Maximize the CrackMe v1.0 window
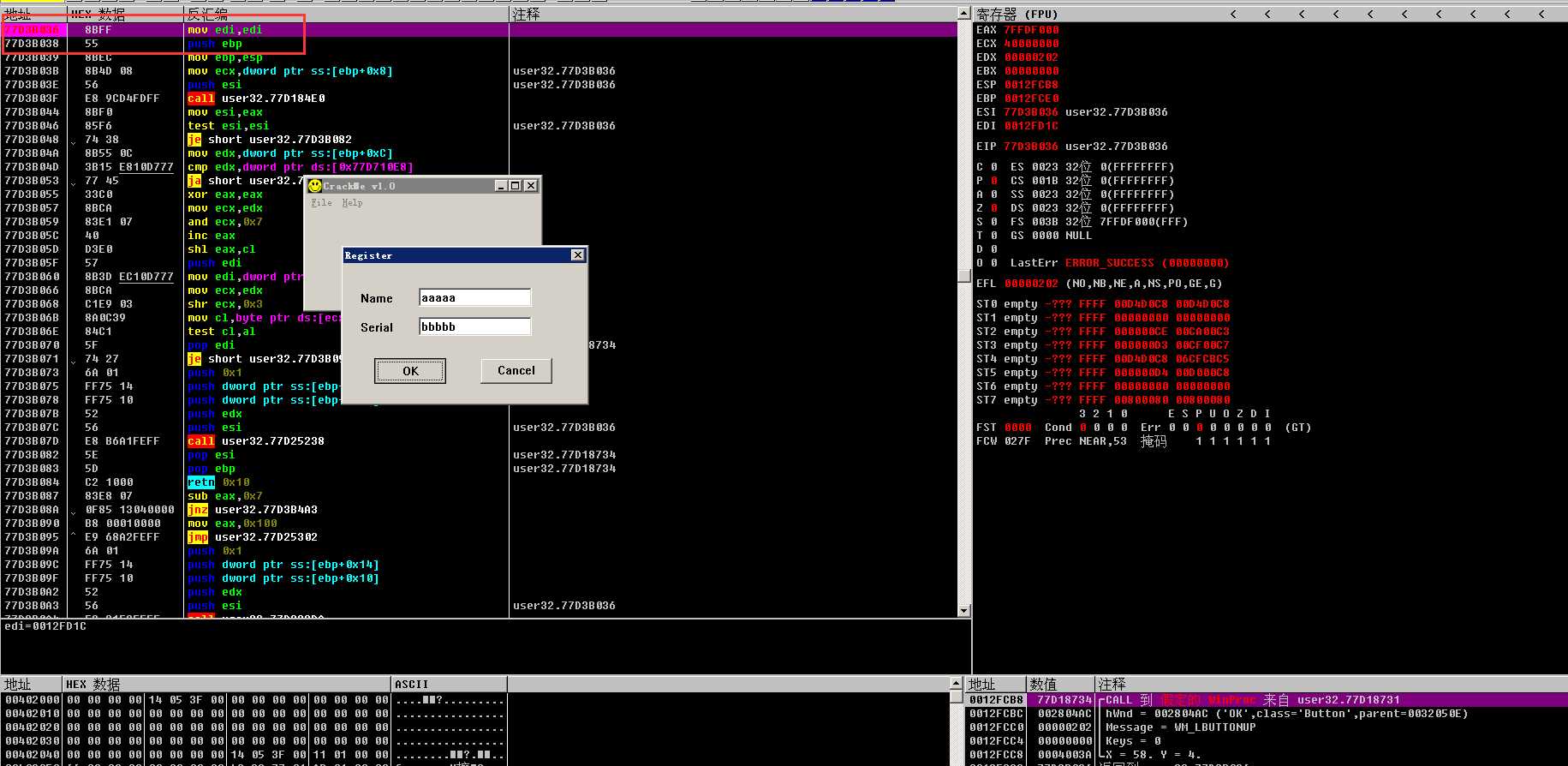 [x=516, y=186]
